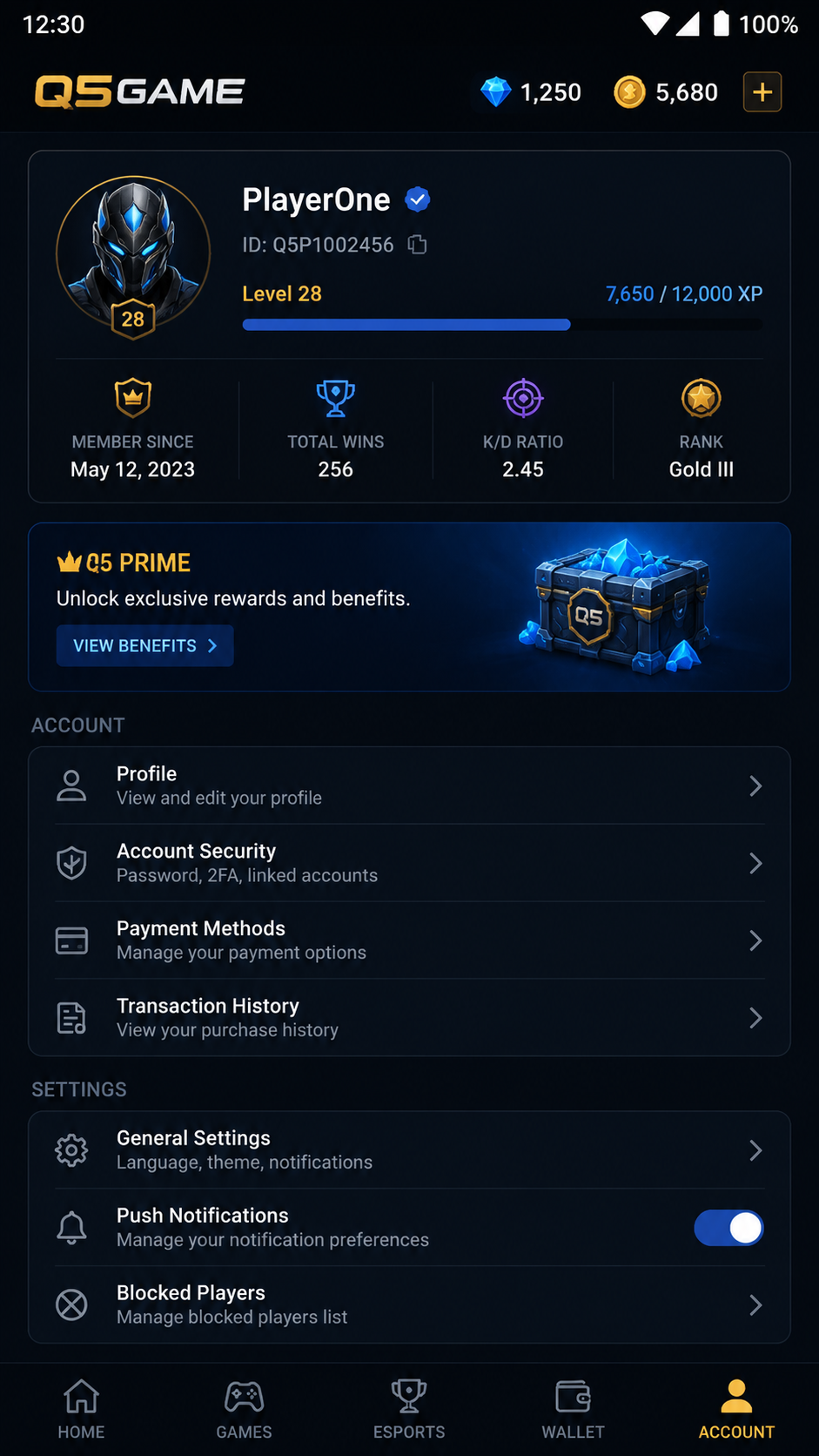
Task: Tap the Member Since crown shield icon
Action: pos(133,398)
